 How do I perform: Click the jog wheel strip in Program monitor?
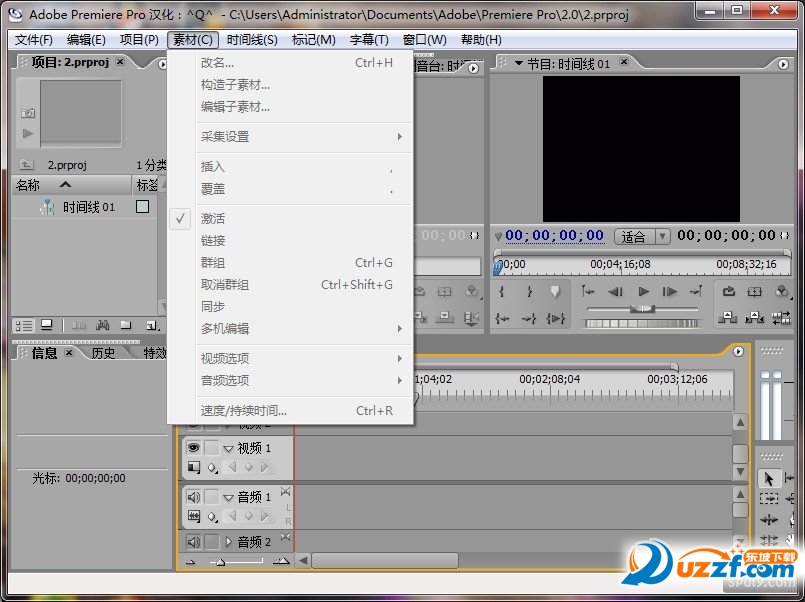pos(642,323)
